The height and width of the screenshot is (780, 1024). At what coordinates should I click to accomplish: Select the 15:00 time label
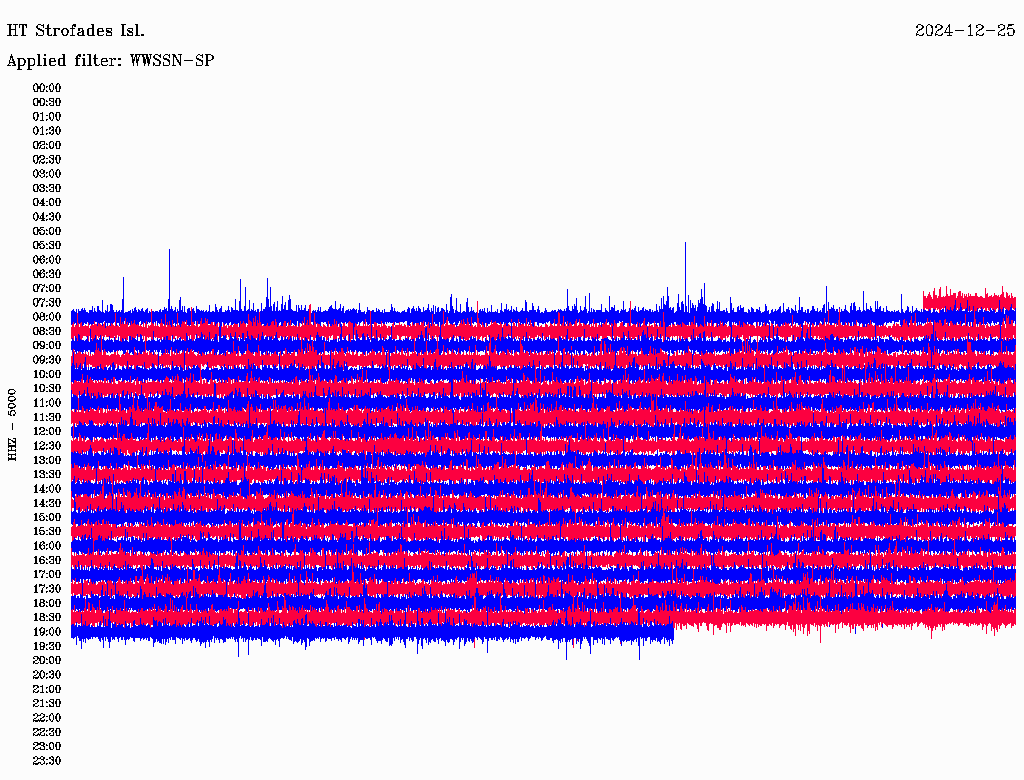pos(47,517)
